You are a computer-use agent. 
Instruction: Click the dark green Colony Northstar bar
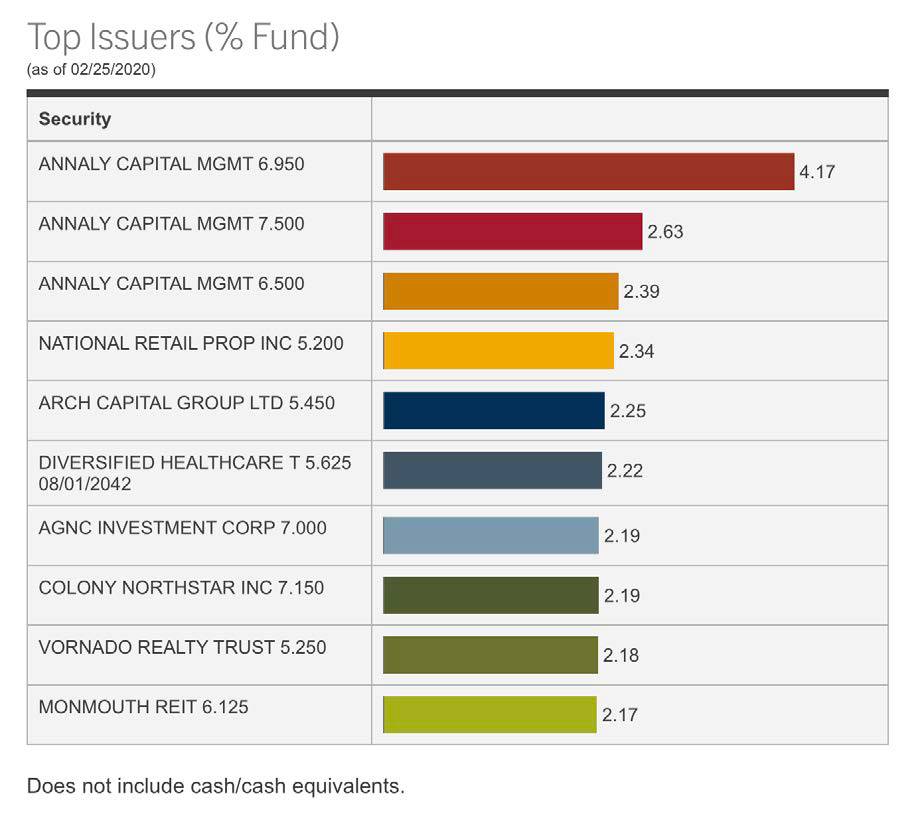tap(490, 595)
